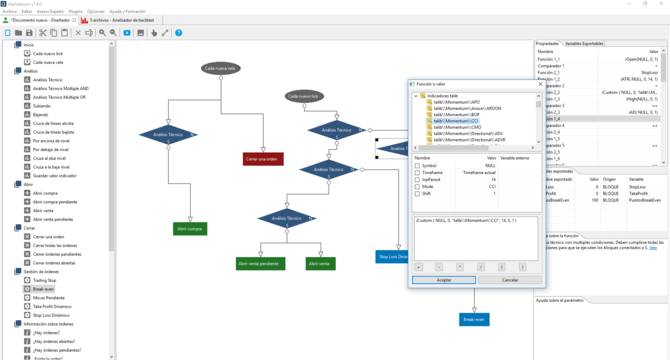Zoom in using the magnifier plus icon
Viewport: 670px width, 360px height.
[x=103, y=33]
